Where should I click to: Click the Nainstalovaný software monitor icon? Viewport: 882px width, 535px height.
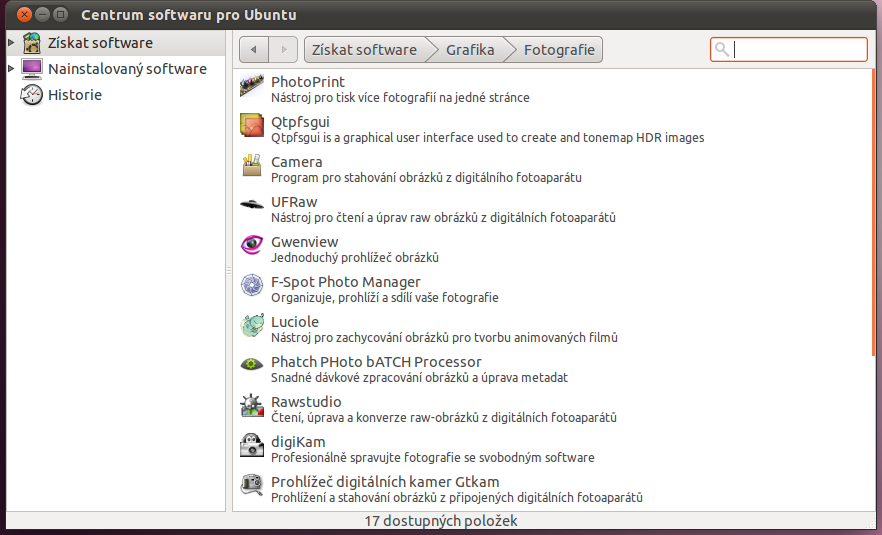pos(32,69)
